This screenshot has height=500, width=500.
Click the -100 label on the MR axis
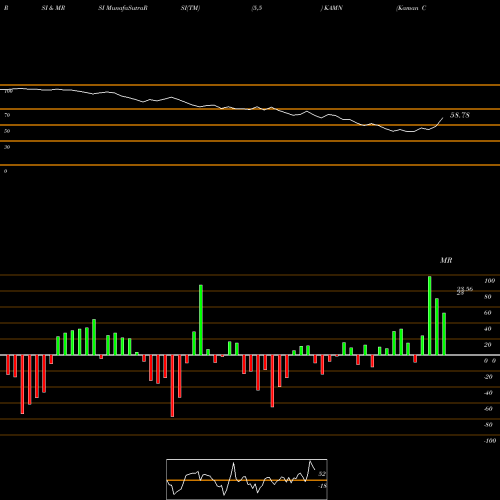[x=490, y=441]
